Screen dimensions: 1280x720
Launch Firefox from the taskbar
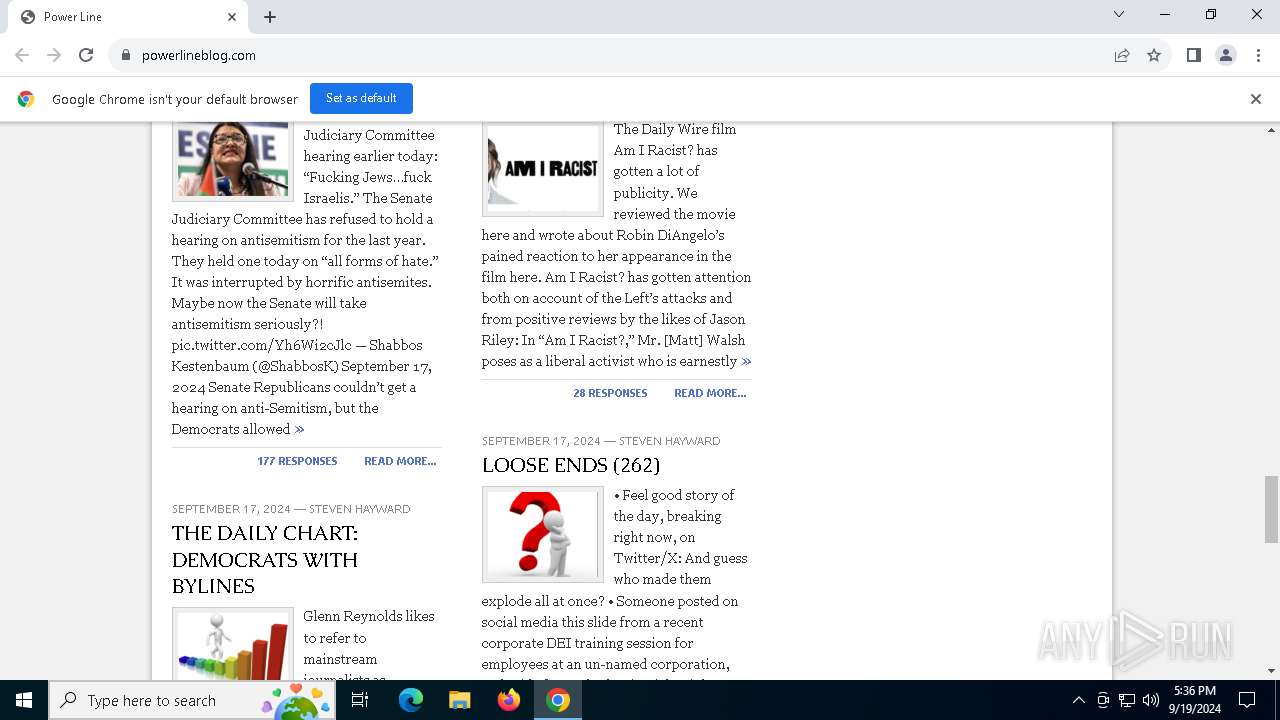pos(509,700)
